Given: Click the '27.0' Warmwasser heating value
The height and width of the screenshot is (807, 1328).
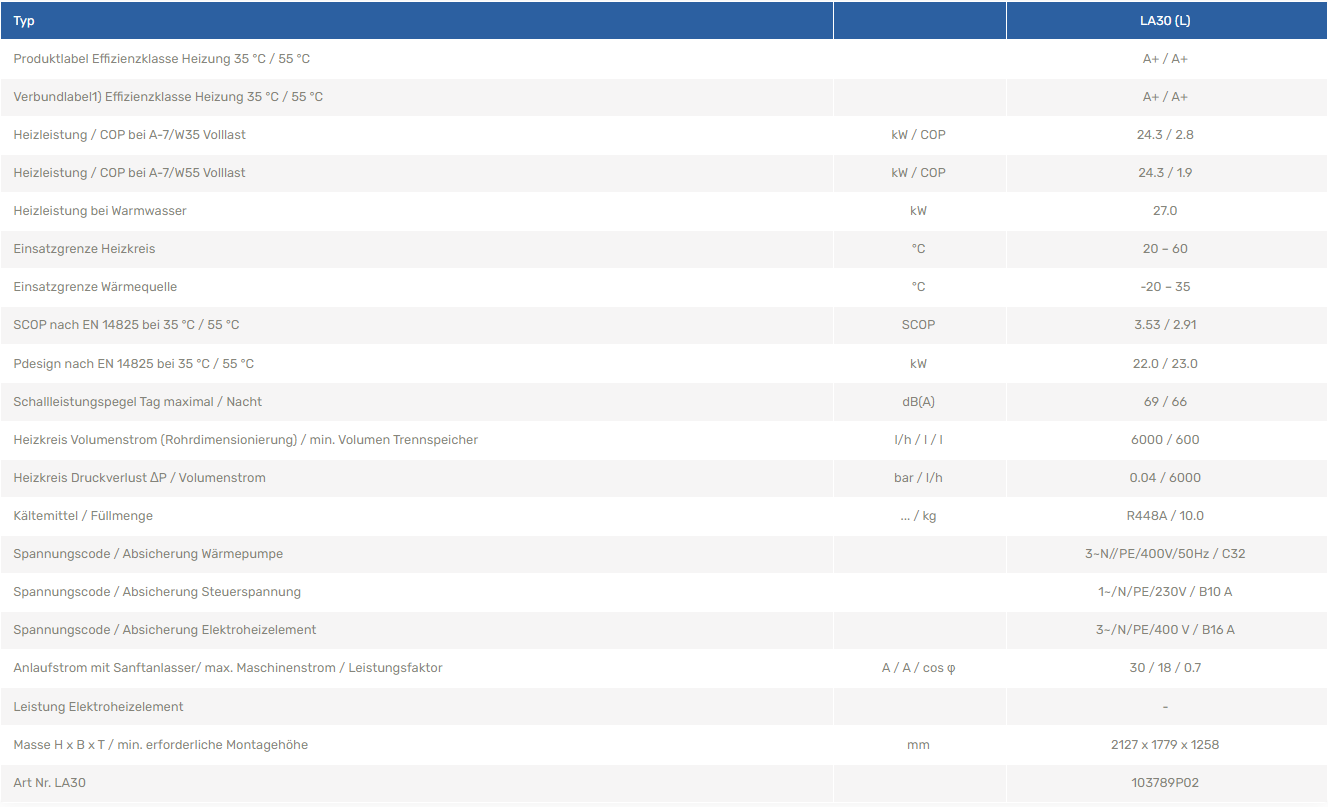Looking at the screenshot, I should (x=1165, y=211).
